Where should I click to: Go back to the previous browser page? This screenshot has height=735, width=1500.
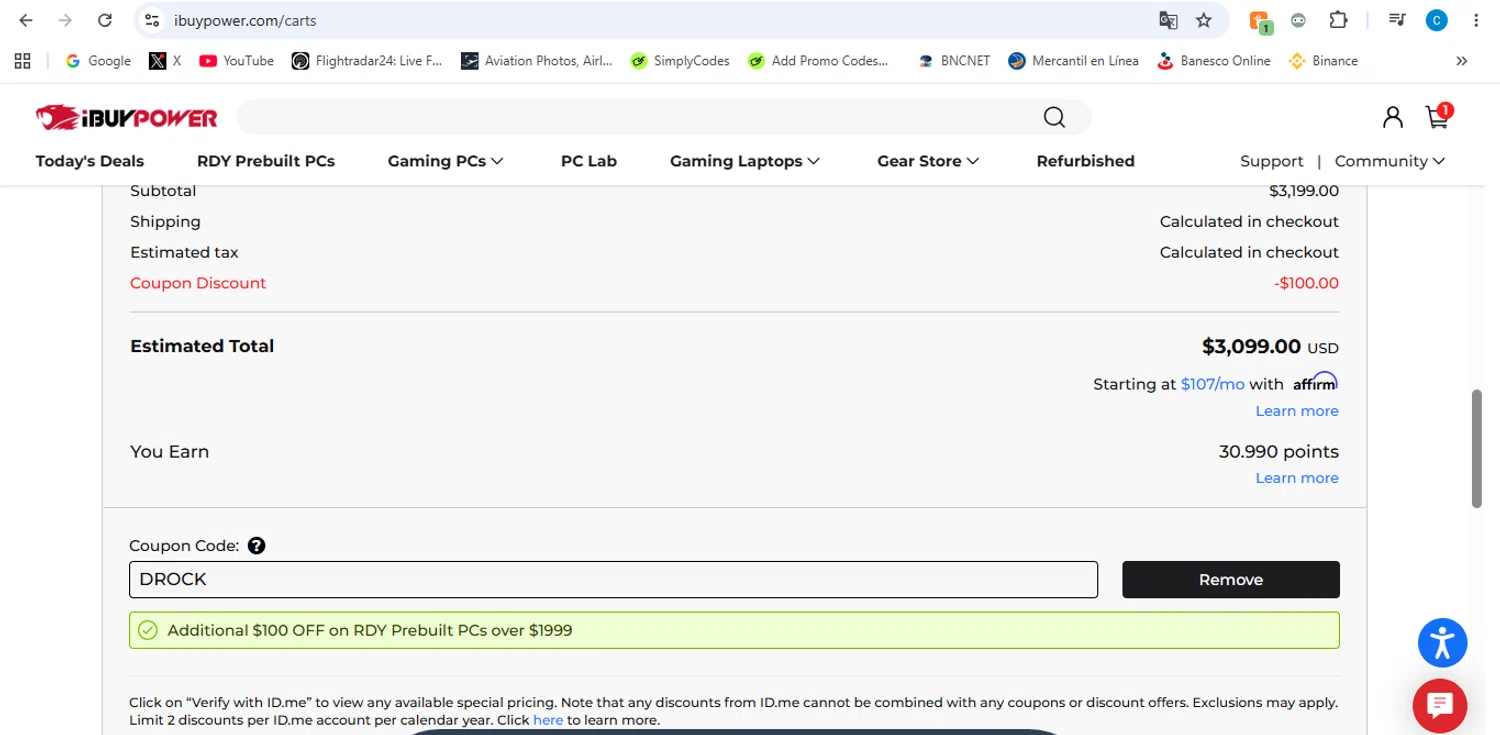26,20
